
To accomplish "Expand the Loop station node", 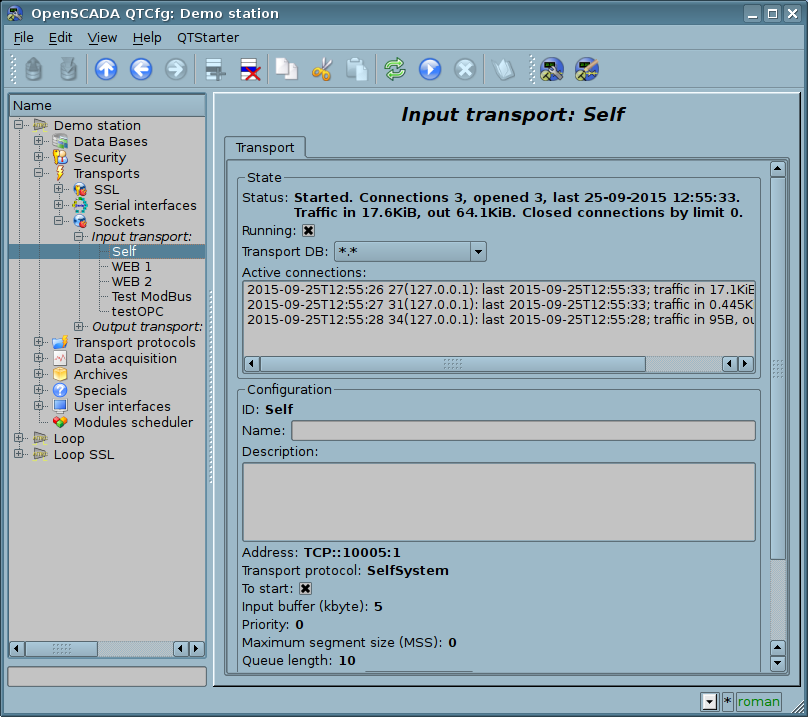I will pyautogui.click(x=19, y=438).
